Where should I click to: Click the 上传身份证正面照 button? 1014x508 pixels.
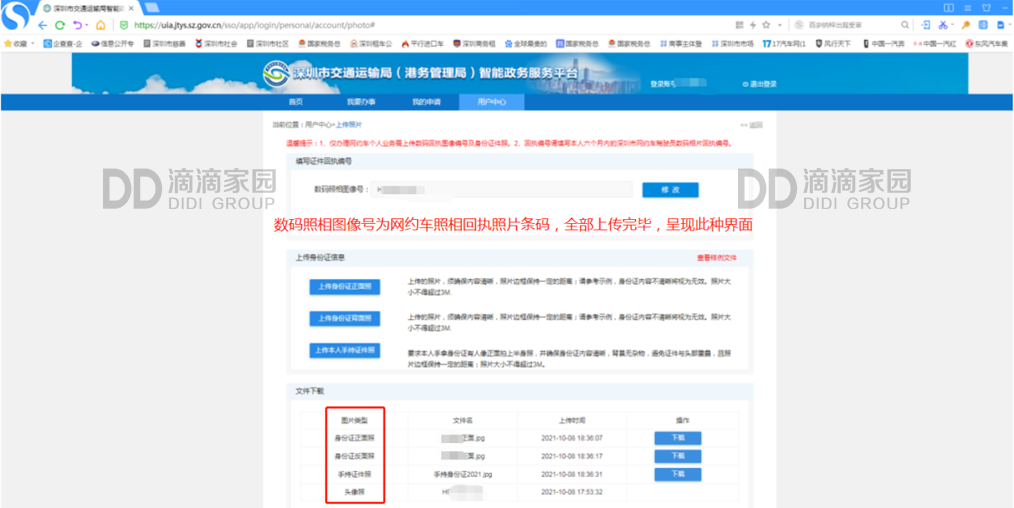(x=345, y=287)
